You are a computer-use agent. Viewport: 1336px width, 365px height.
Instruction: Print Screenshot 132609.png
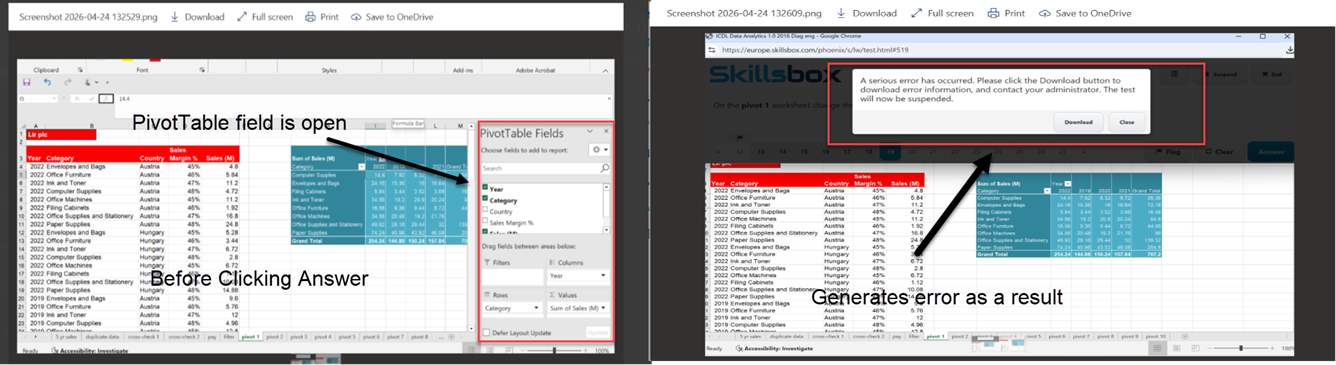click(1006, 13)
